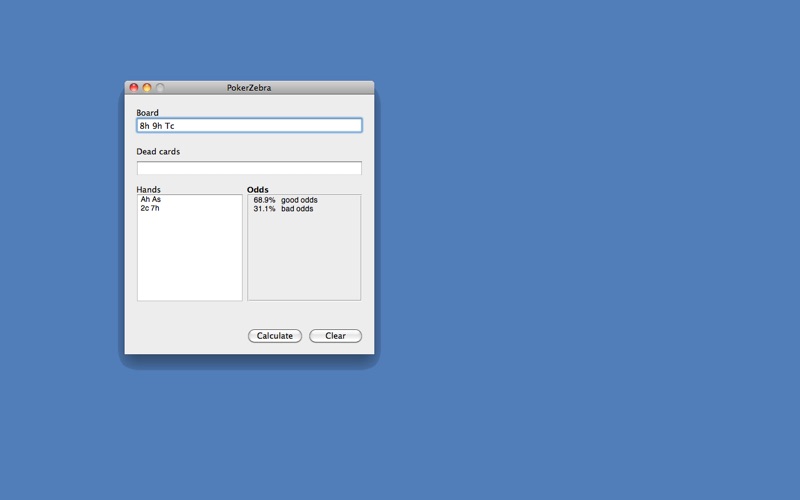This screenshot has height=500, width=800.
Task: Click the Calculate button
Action: pyautogui.click(x=275, y=336)
